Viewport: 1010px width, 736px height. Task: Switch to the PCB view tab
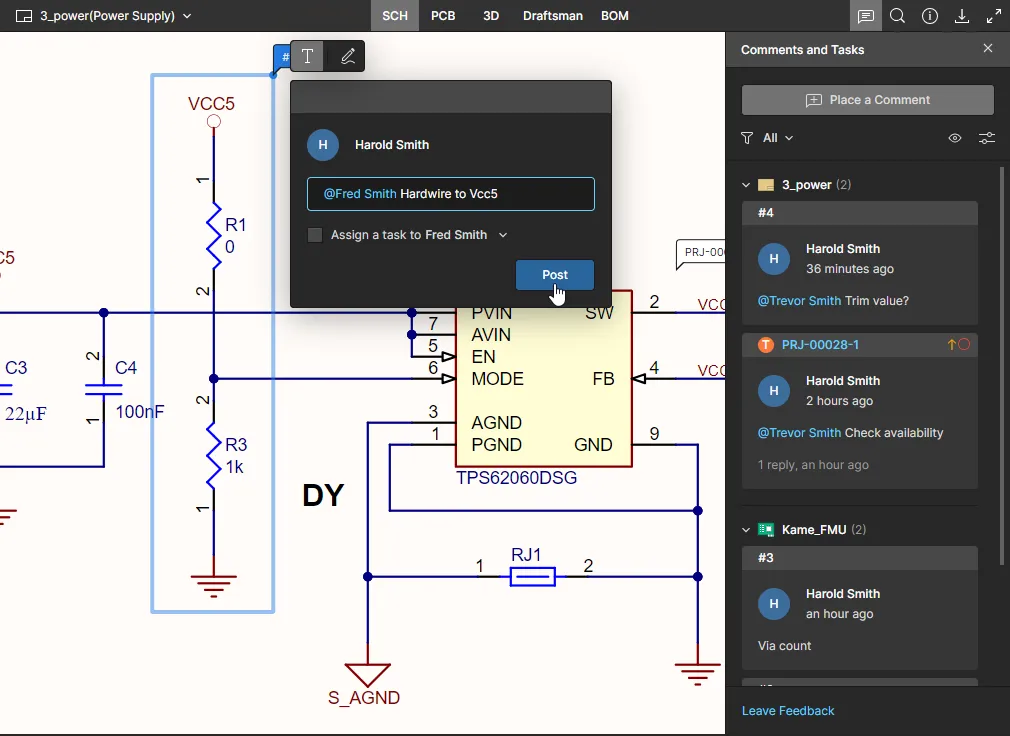coord(443,16)
